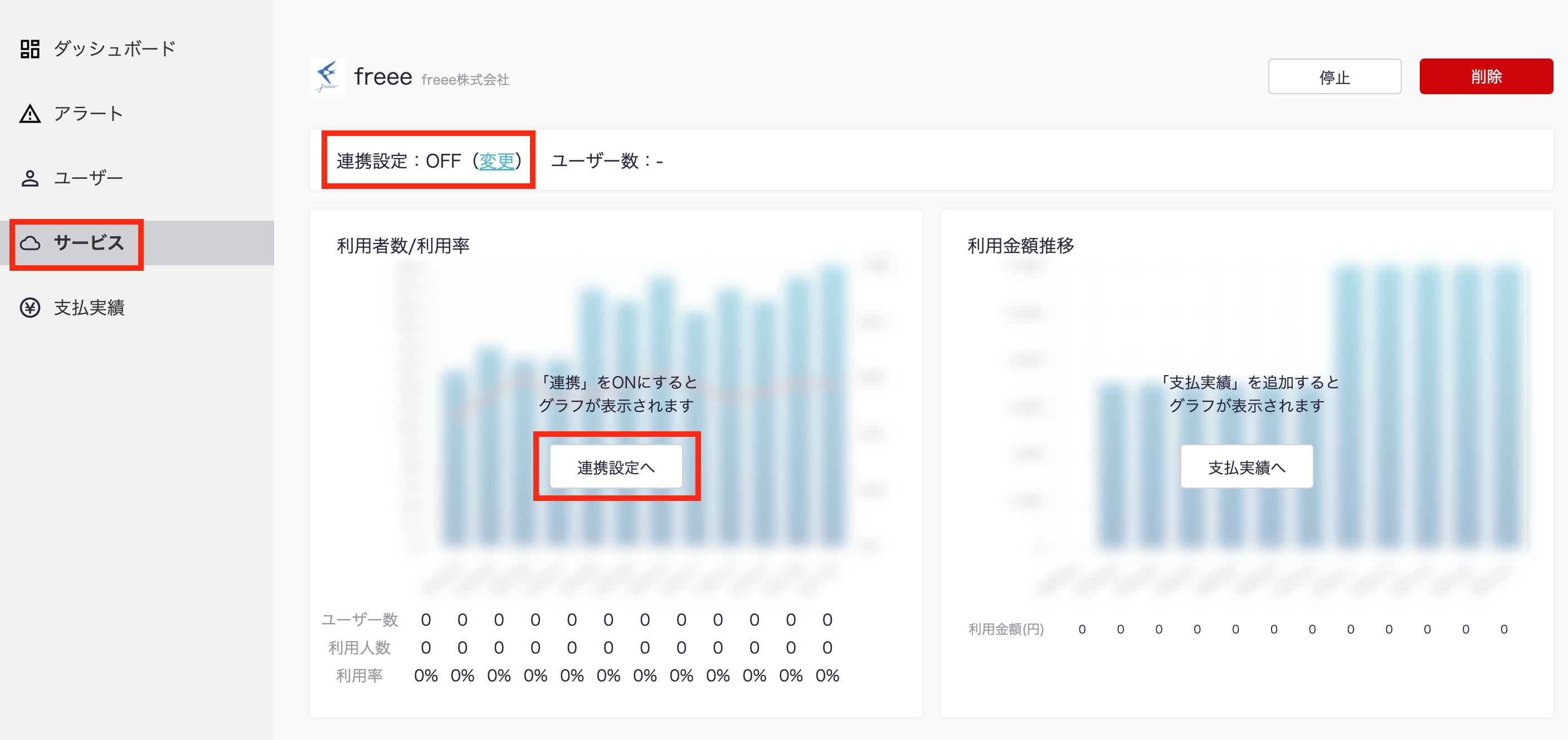Click the dashboard grid icon
This screenshot has width=1568, height=740.
[30, 48]
